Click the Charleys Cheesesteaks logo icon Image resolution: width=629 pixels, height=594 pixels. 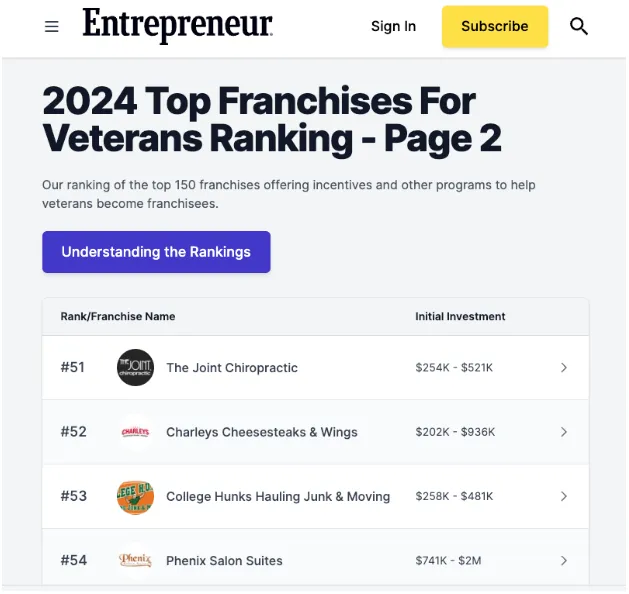coord(135,432)
